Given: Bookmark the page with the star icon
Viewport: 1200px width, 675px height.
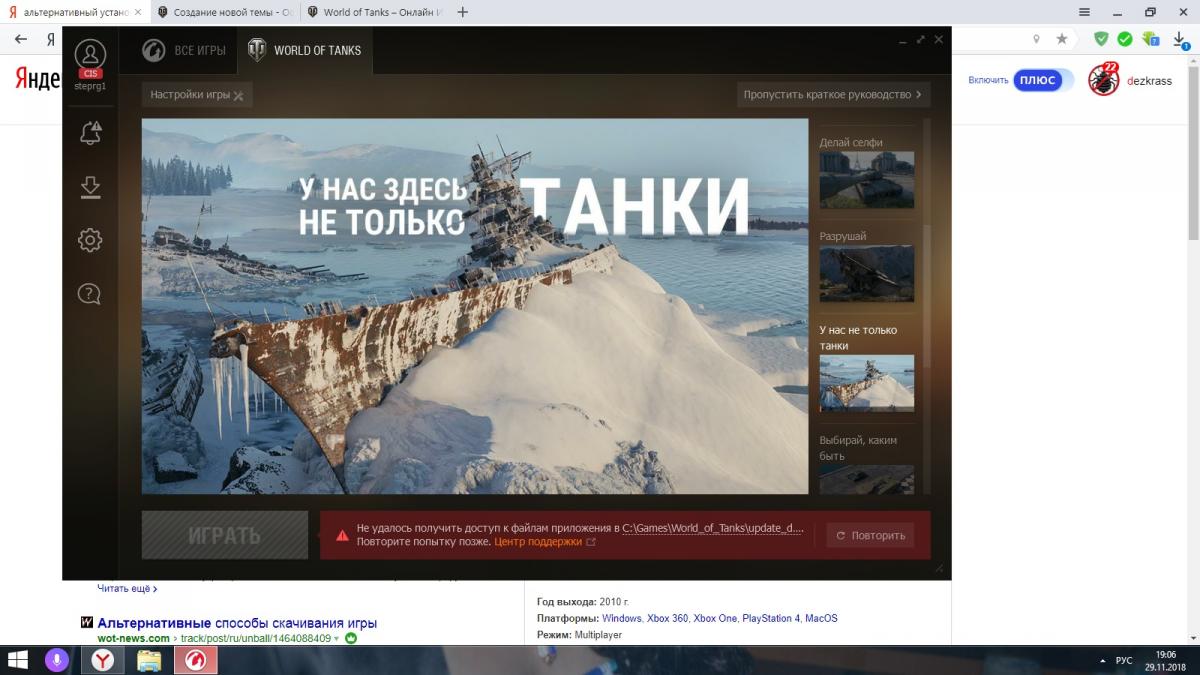Looking at the screenshot, I should [x=1061, y=39].
